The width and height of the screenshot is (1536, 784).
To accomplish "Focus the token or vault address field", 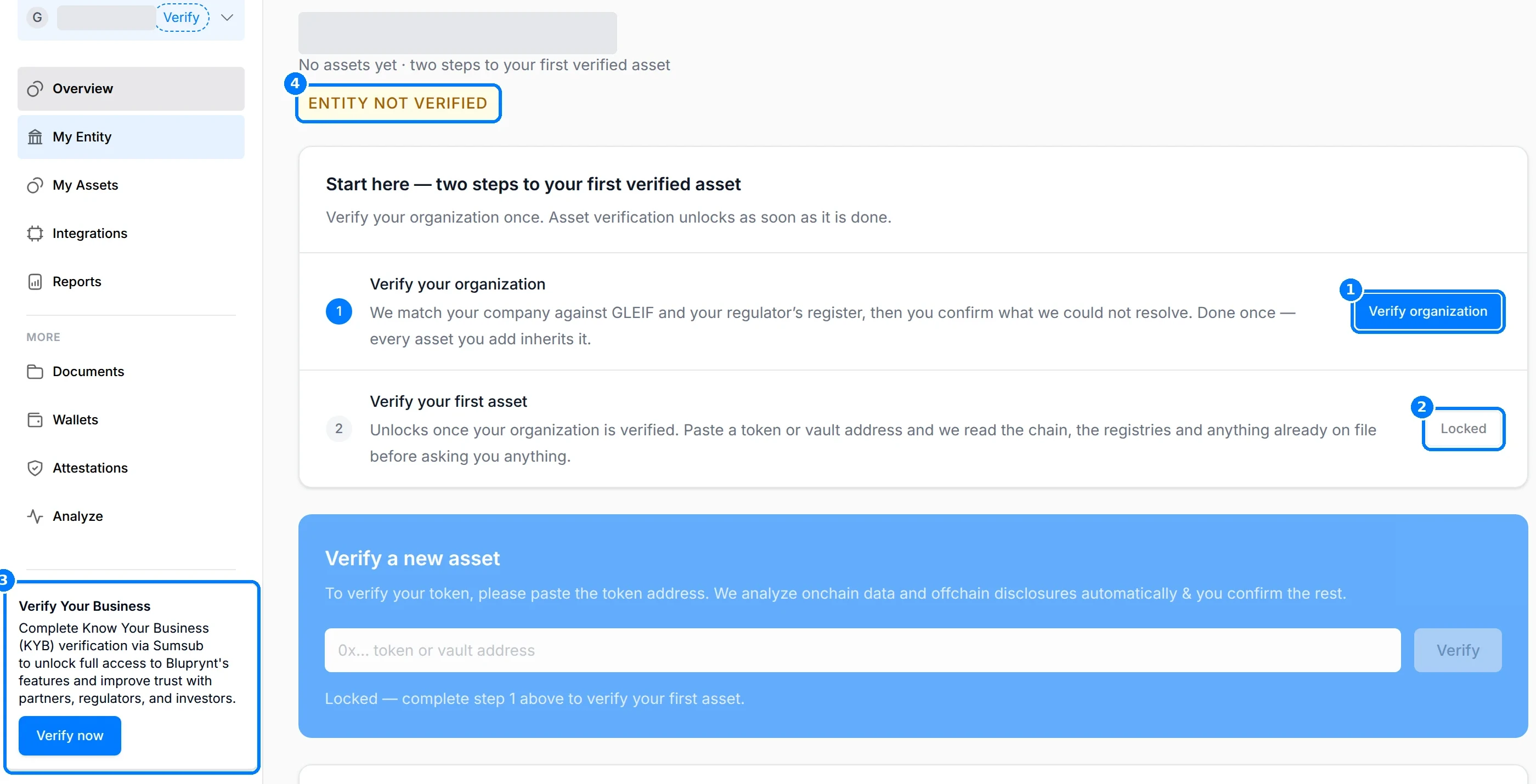I will tap(862, 651).
